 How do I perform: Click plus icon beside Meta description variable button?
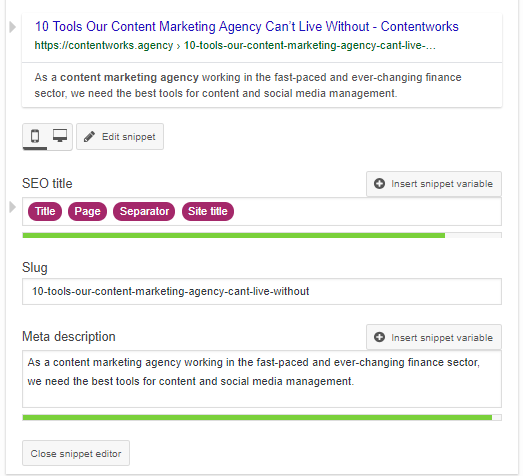(x=379, y=337)
